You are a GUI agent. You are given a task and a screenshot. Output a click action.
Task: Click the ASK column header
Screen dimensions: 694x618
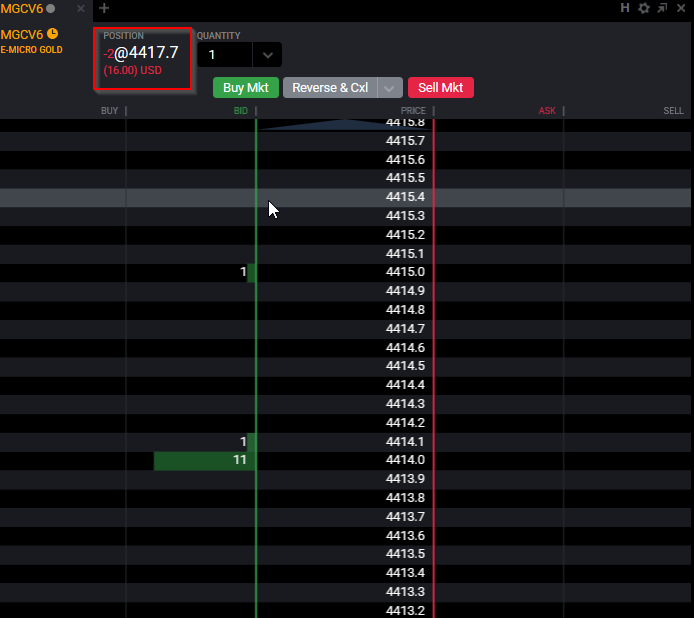[x=547, y=111]
